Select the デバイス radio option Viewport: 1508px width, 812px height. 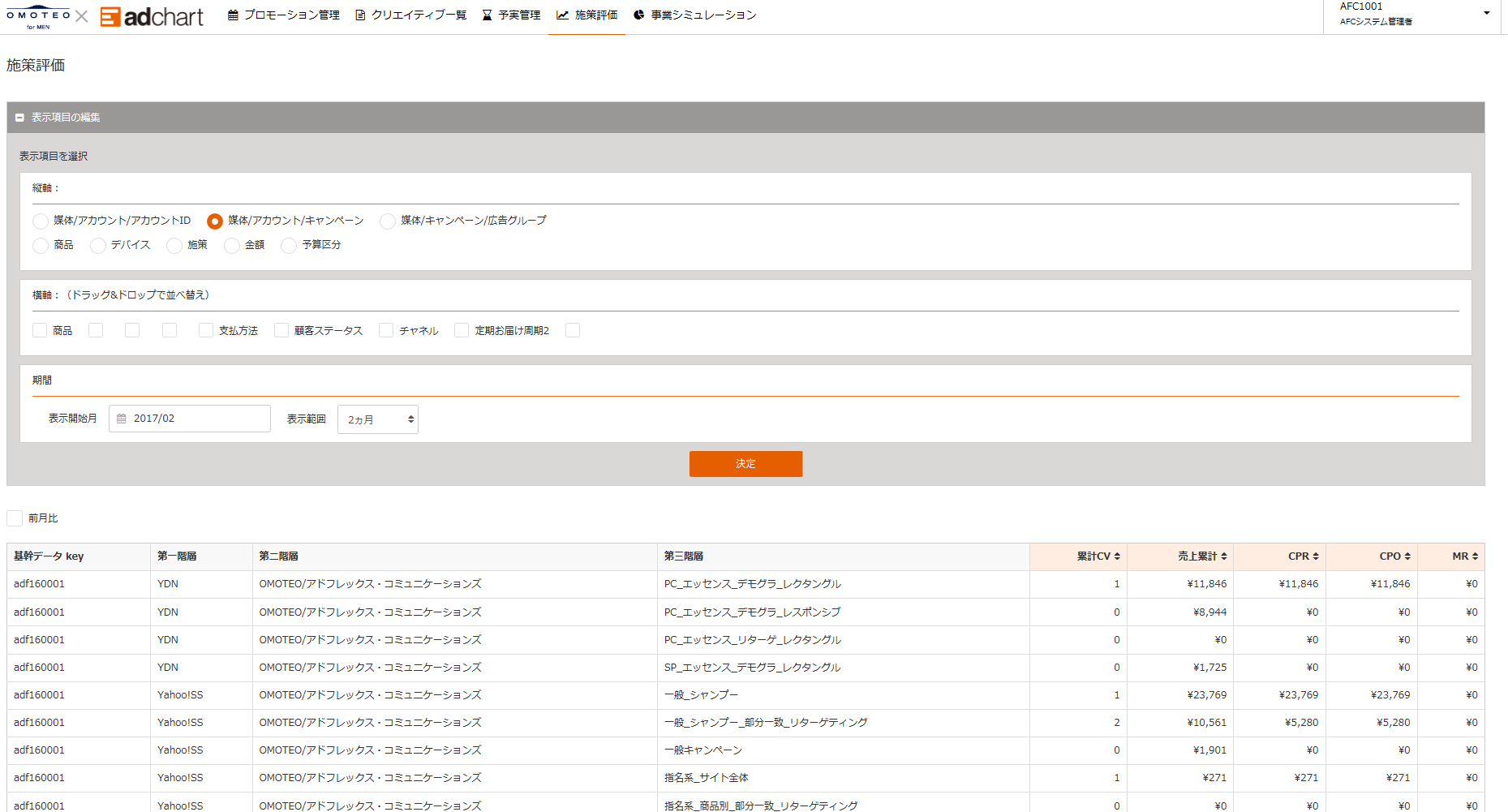98,246
